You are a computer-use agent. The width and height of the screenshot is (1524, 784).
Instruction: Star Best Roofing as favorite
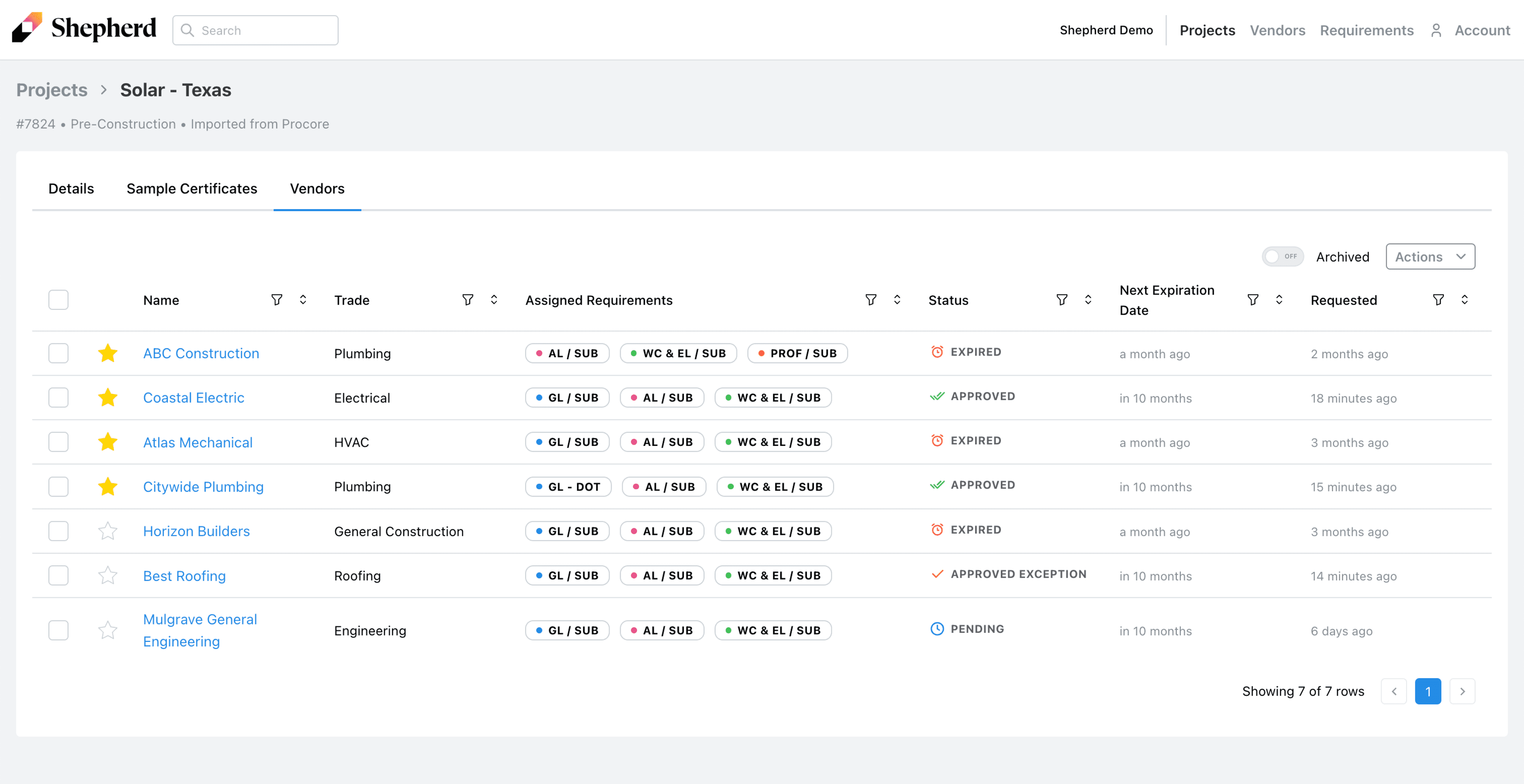pyautogui.click(x=108, y=575)
